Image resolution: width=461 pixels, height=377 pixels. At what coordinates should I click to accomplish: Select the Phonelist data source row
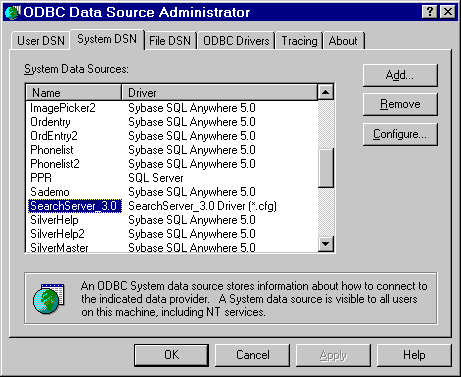[x=52, y=150]
